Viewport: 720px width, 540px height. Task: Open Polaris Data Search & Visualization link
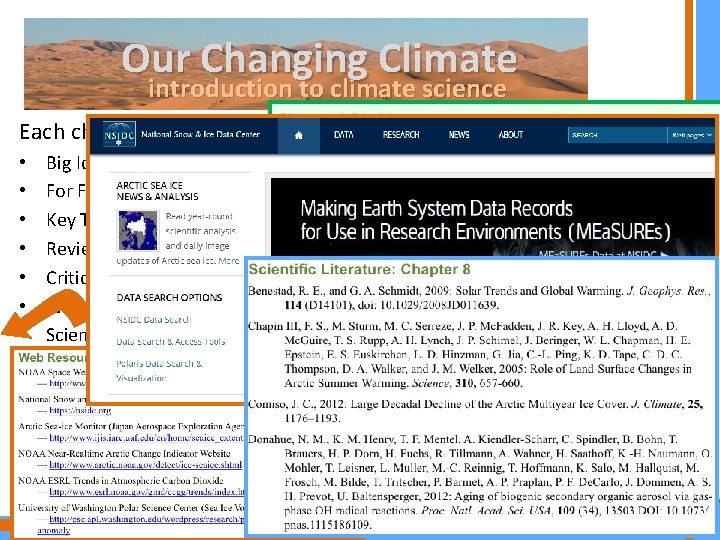click(159, 371)
